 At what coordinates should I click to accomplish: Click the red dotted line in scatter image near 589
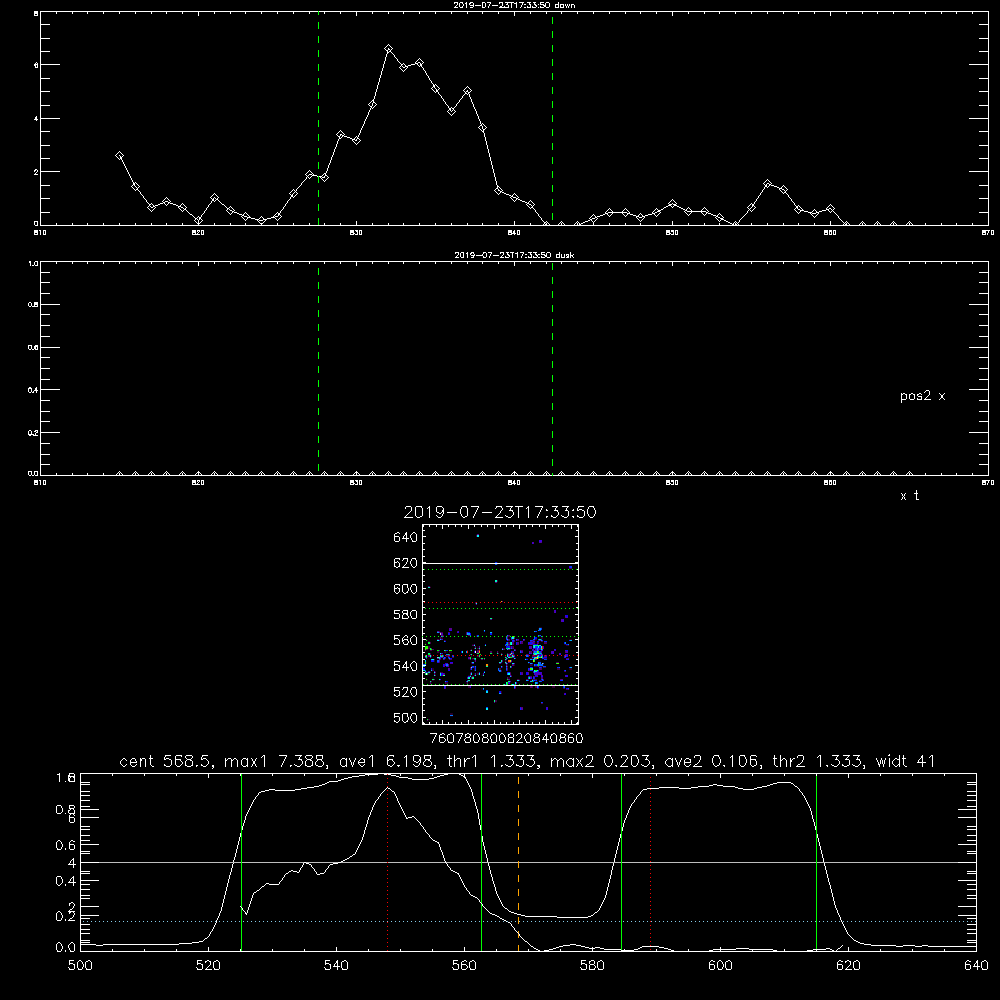pos(500,603)
